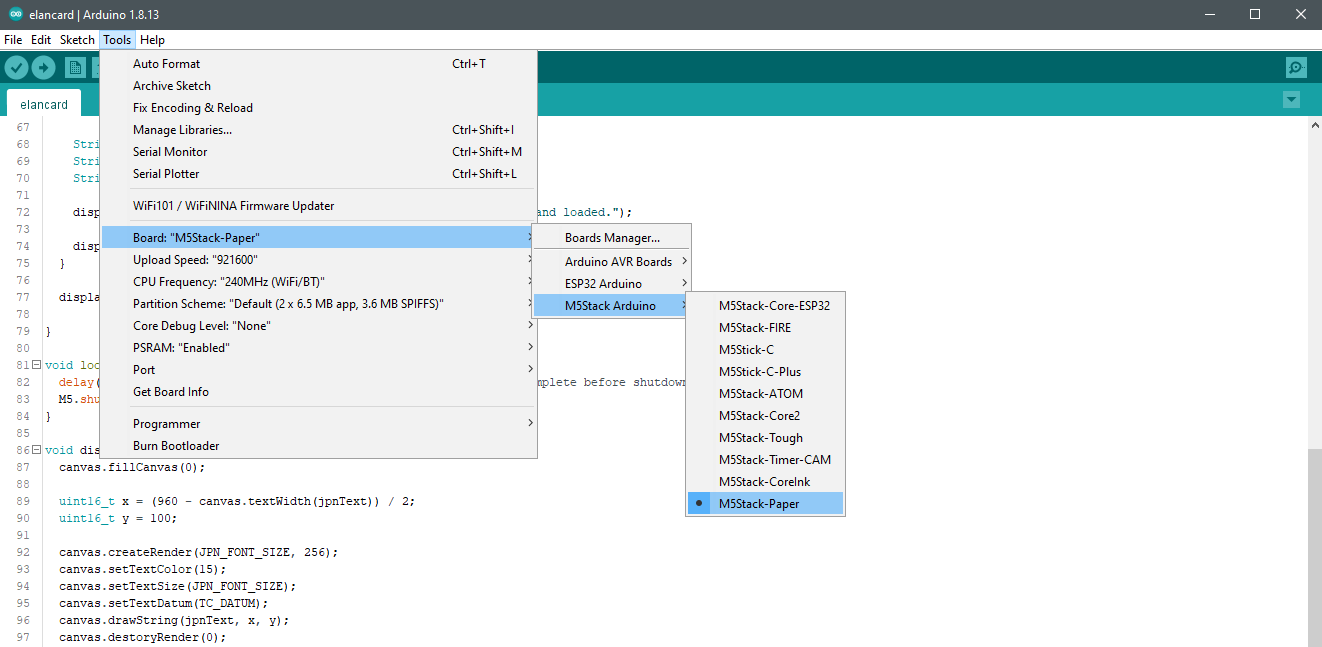Select the elancard sketch tab
The height and width of the screenshot is (647, 1322).
(44, 104)
